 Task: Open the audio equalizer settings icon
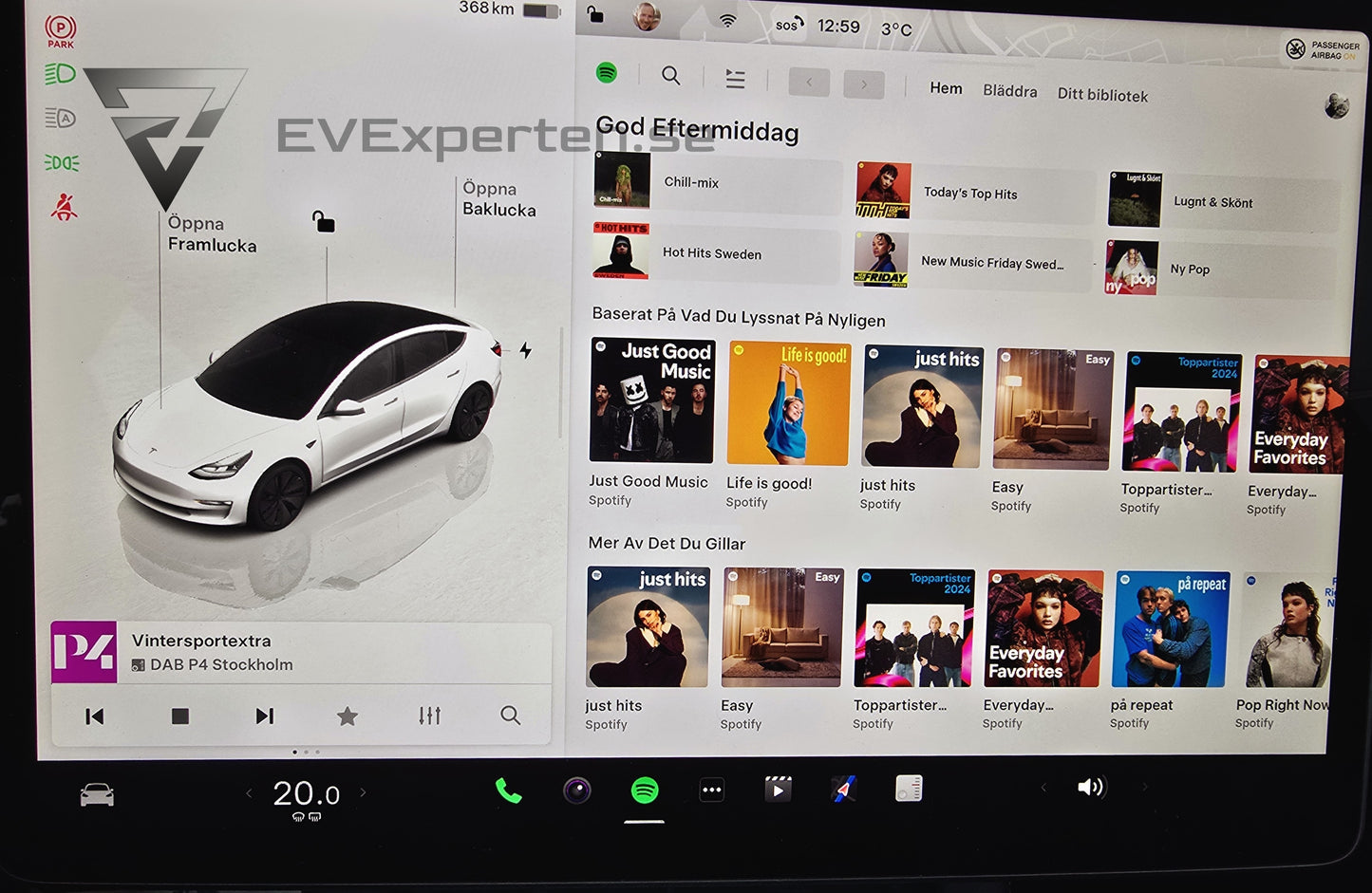(x=429, y=716)
